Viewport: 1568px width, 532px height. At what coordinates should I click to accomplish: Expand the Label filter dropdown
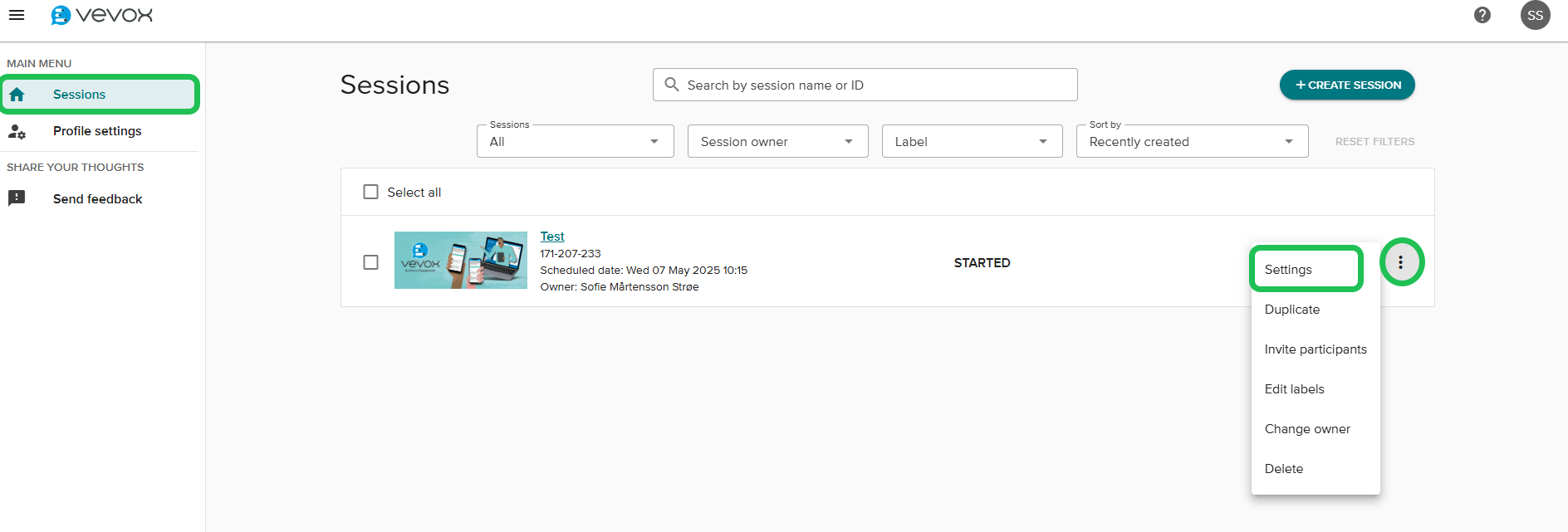pos(972,142)
